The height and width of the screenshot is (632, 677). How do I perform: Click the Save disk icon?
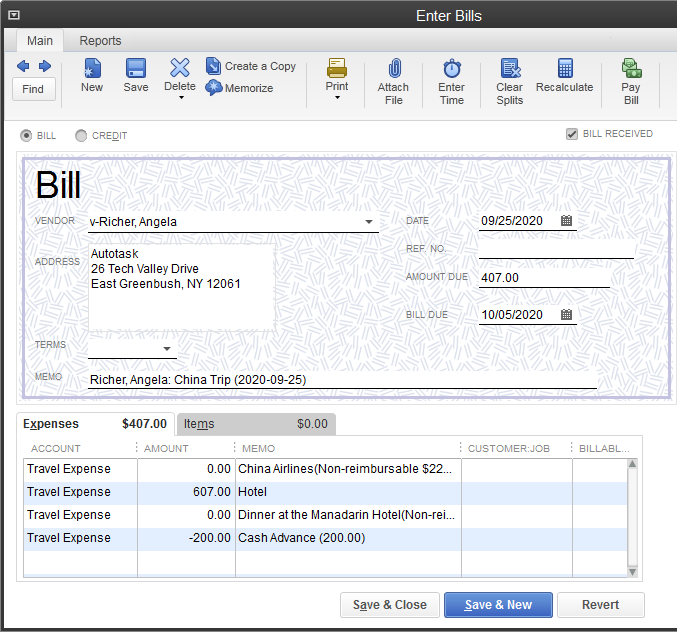136,68
